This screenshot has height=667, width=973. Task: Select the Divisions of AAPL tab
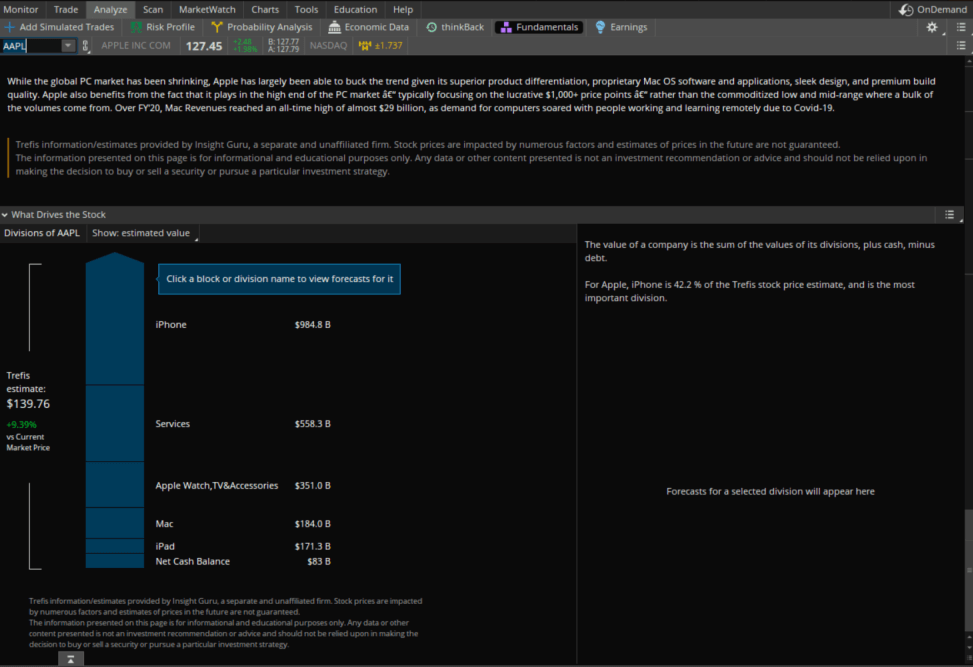tap(42, 233)
